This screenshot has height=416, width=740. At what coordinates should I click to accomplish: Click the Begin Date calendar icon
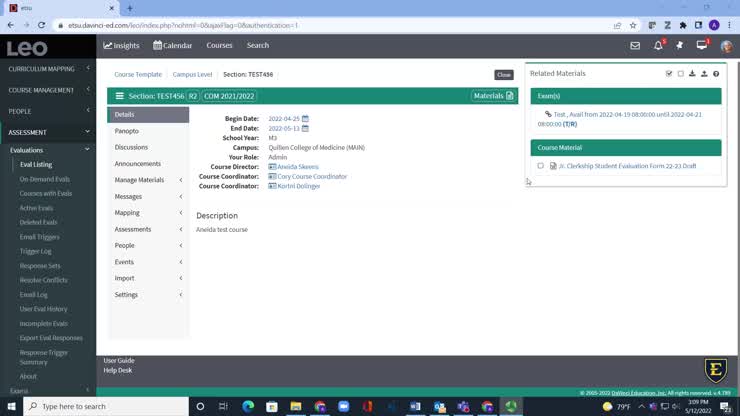[x=305, y=119]
